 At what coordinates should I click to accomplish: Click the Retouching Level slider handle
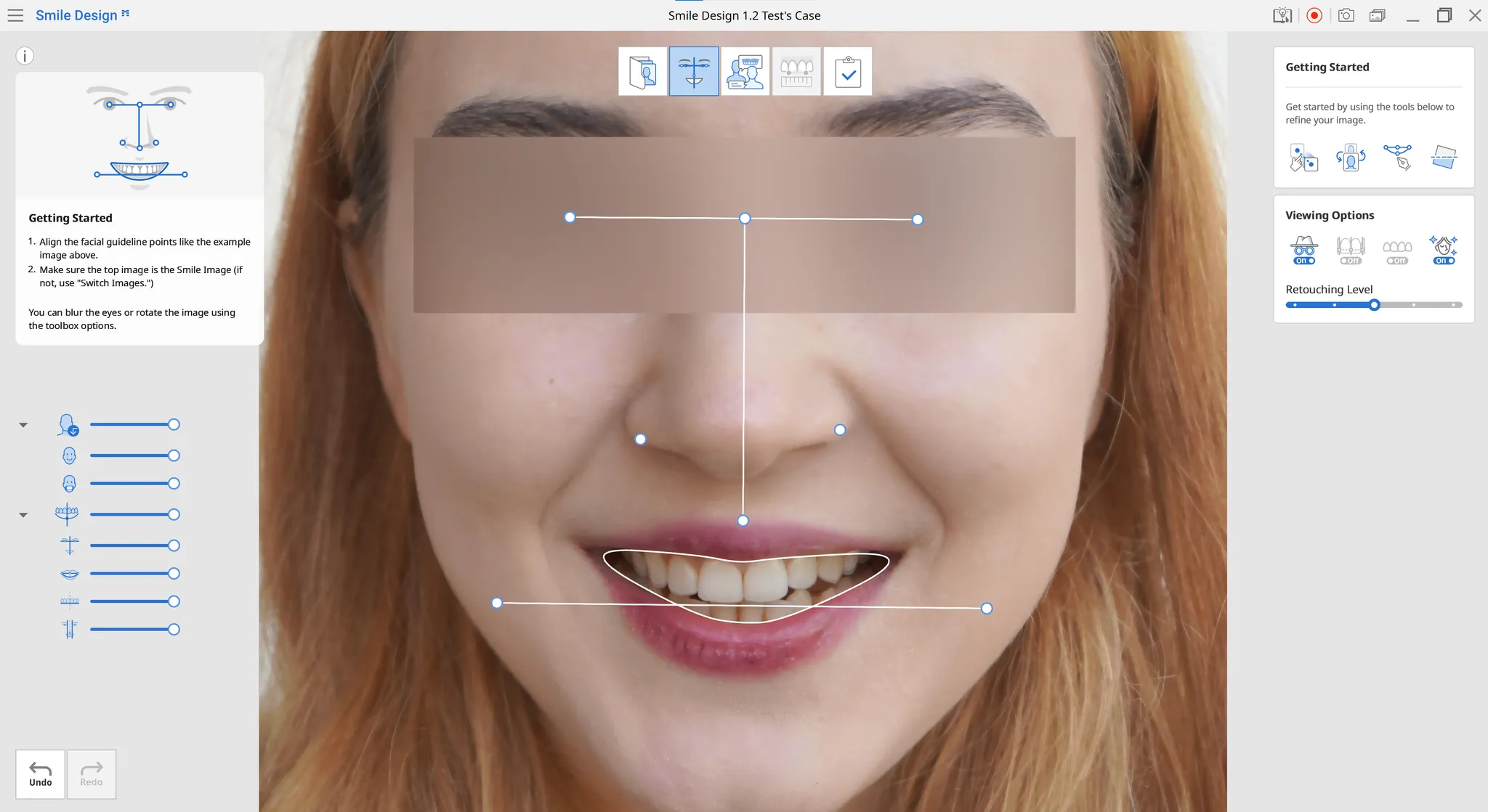pos(1374,305)
